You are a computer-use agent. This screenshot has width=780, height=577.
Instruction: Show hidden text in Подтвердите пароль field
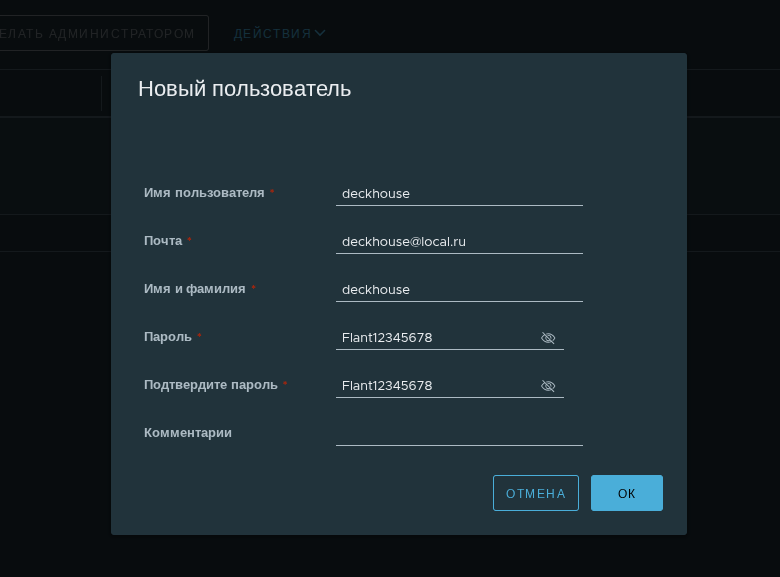tap(548, 386)
